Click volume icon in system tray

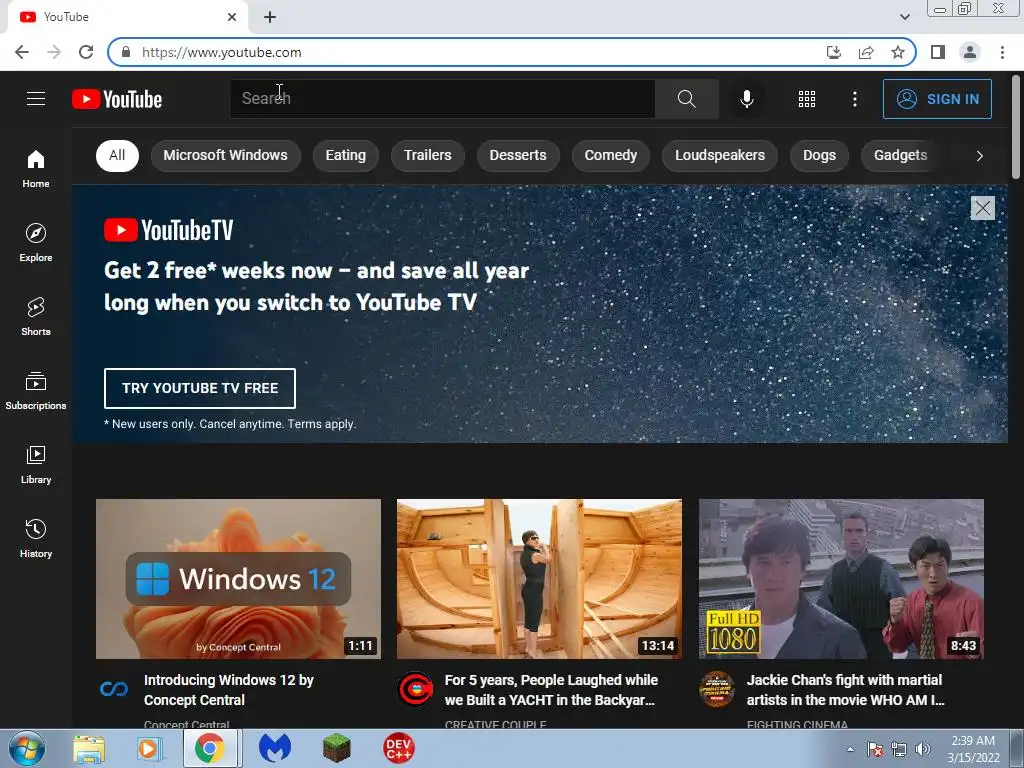pyautogui.click(x=923, y=748)
